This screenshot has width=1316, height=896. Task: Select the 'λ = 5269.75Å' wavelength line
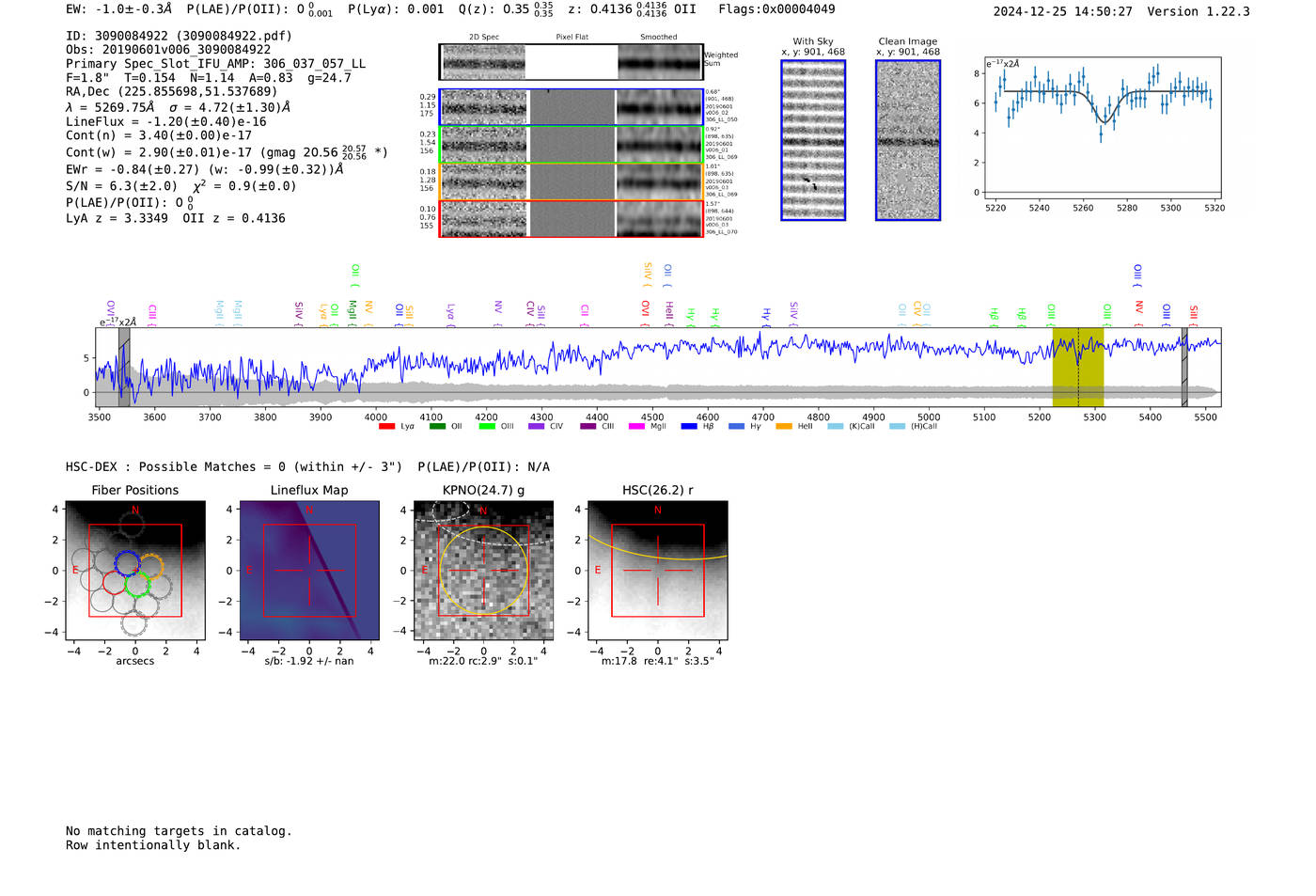pyautogui.click(x=179, y=107)
